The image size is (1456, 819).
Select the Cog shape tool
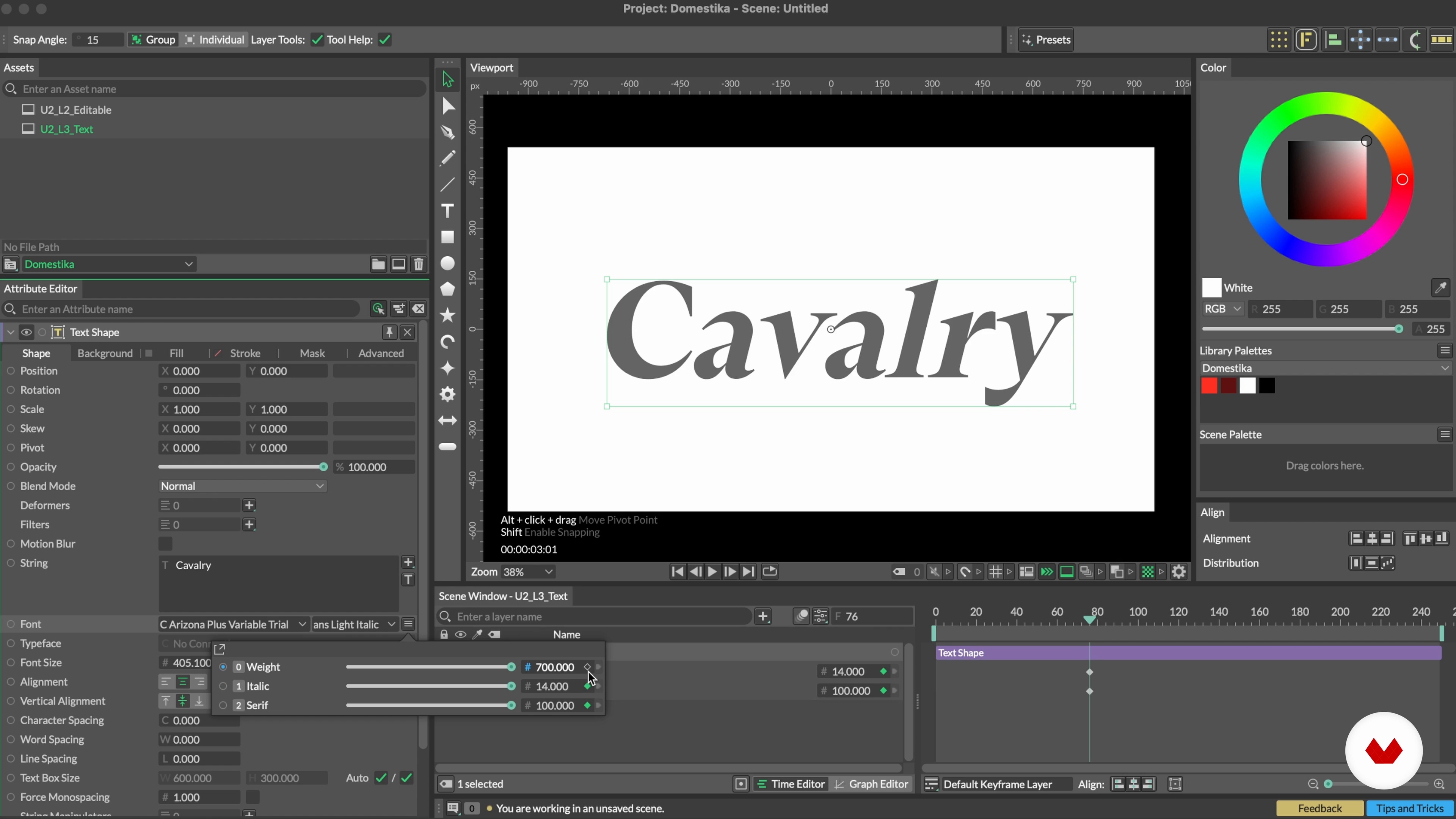pos(448,394)
